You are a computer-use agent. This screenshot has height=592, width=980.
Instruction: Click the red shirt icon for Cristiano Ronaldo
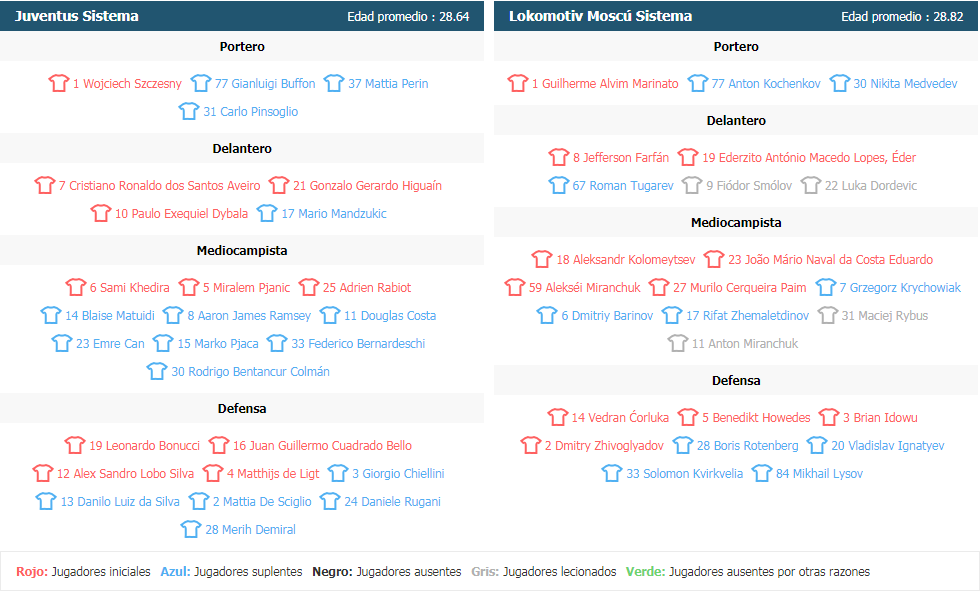44,185
